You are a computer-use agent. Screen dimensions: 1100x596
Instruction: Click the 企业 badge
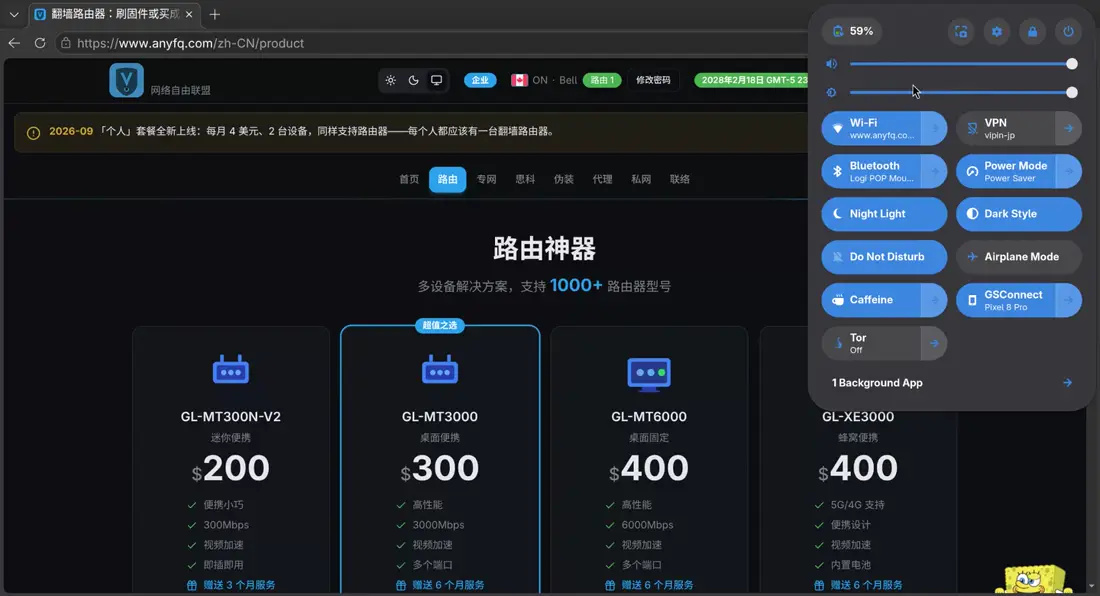point(480,80)
